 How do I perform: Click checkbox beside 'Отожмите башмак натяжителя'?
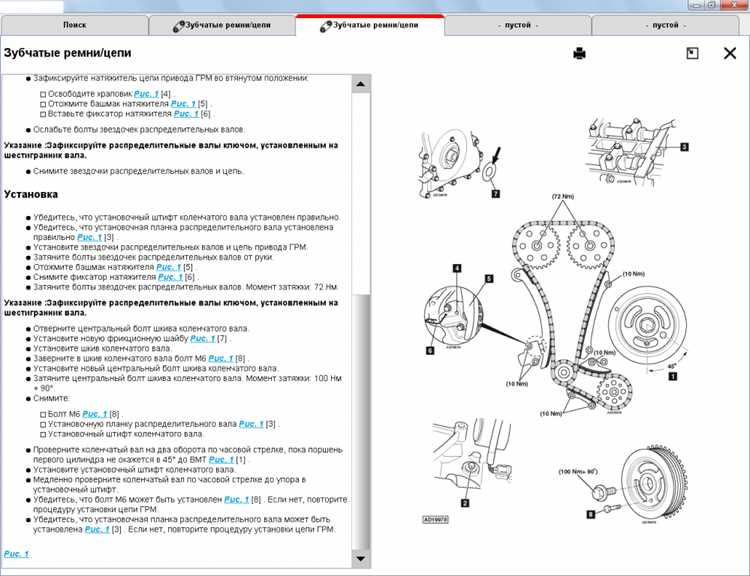pyautogui.click(x=43, y=104)
